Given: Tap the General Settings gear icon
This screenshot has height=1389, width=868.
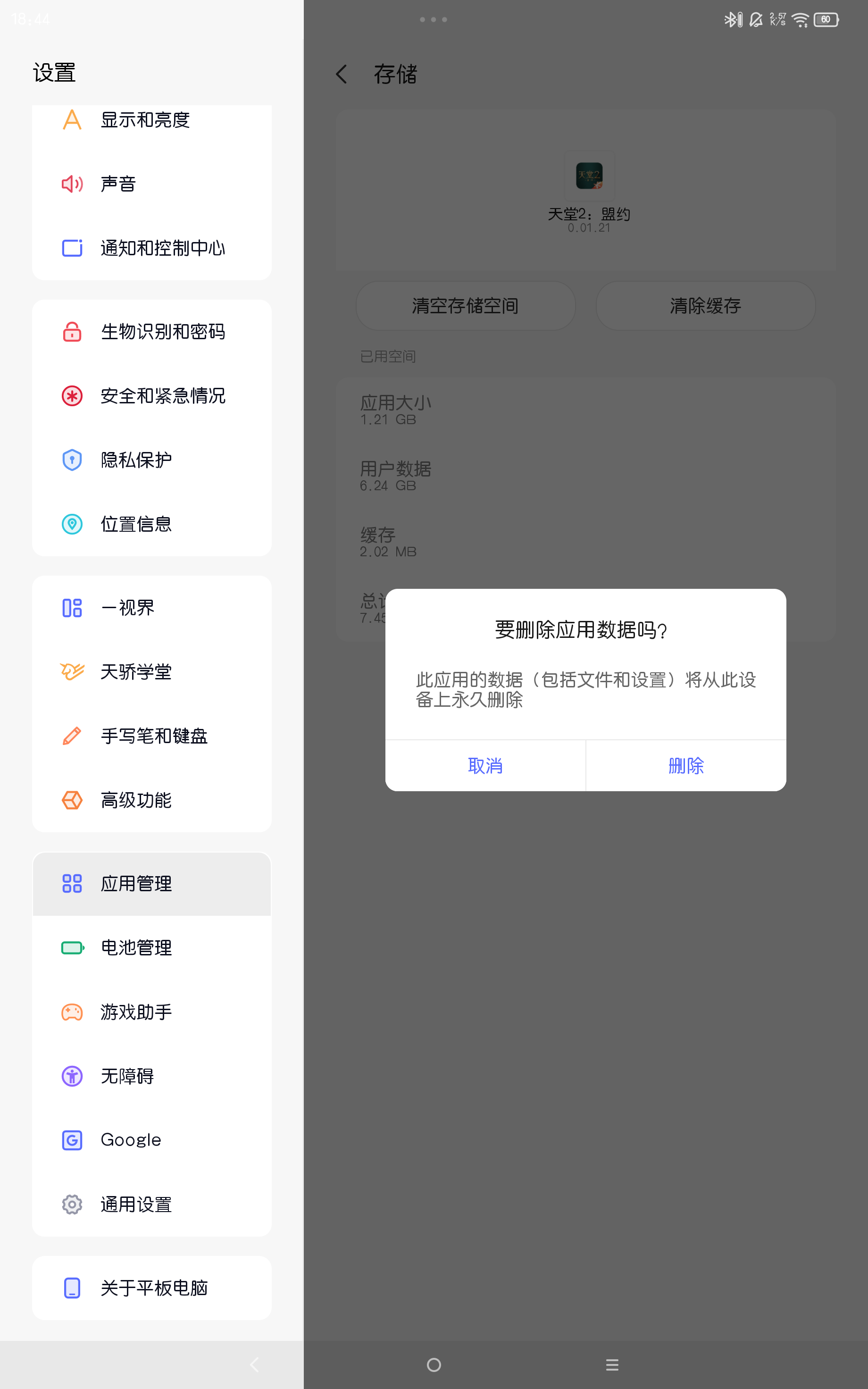Looking at the screenshot, I should click(x=72, y=1204).
